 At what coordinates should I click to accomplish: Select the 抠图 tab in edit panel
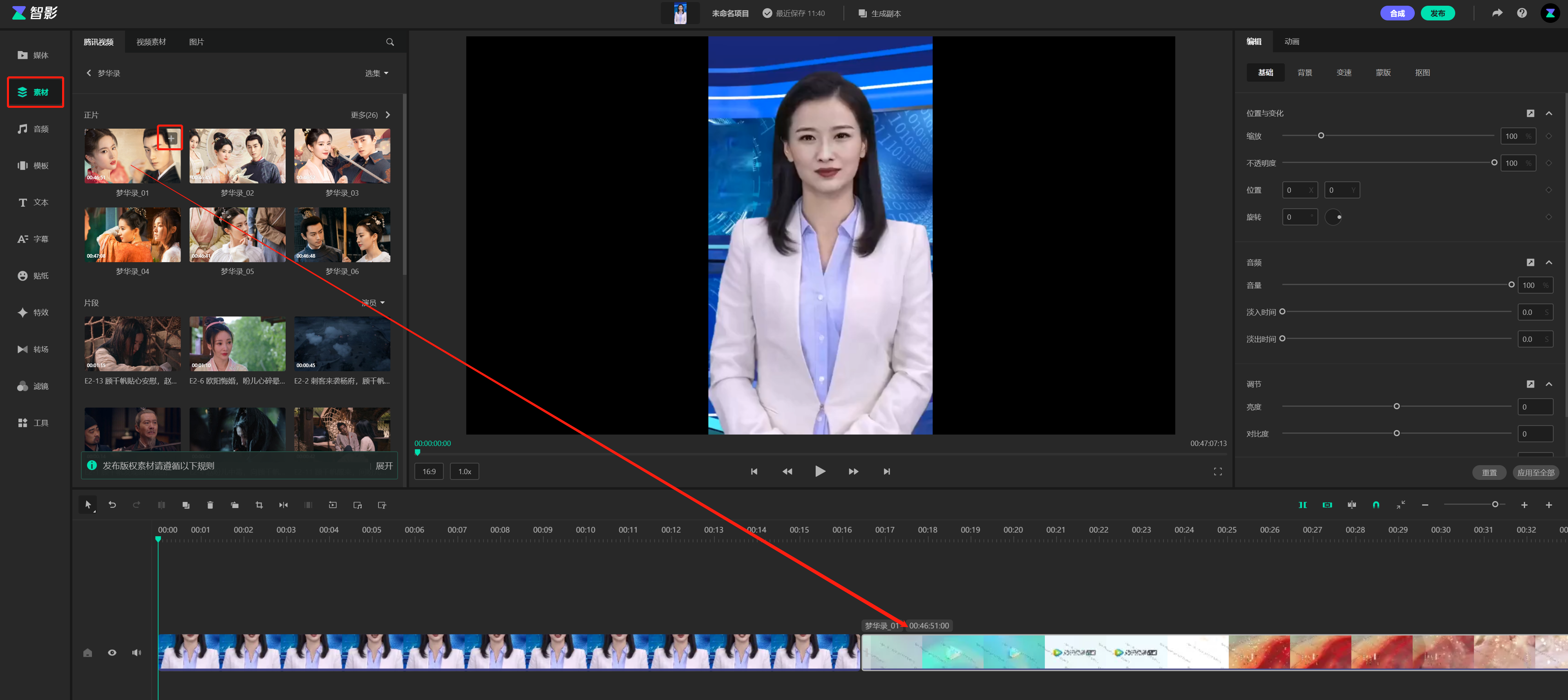coord(1422,72)
